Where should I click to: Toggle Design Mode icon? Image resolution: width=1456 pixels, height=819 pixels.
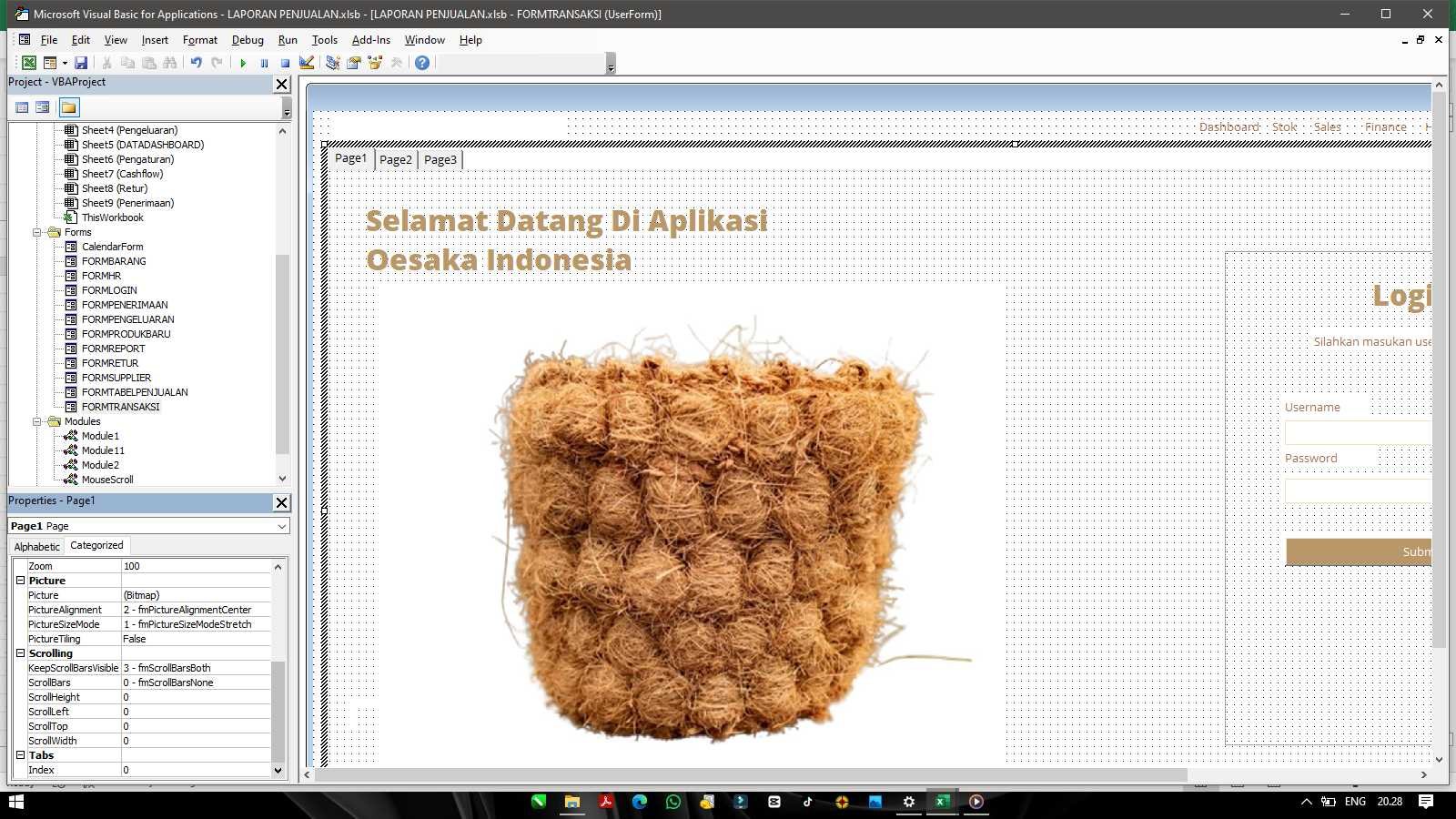[x=307, y=63]
